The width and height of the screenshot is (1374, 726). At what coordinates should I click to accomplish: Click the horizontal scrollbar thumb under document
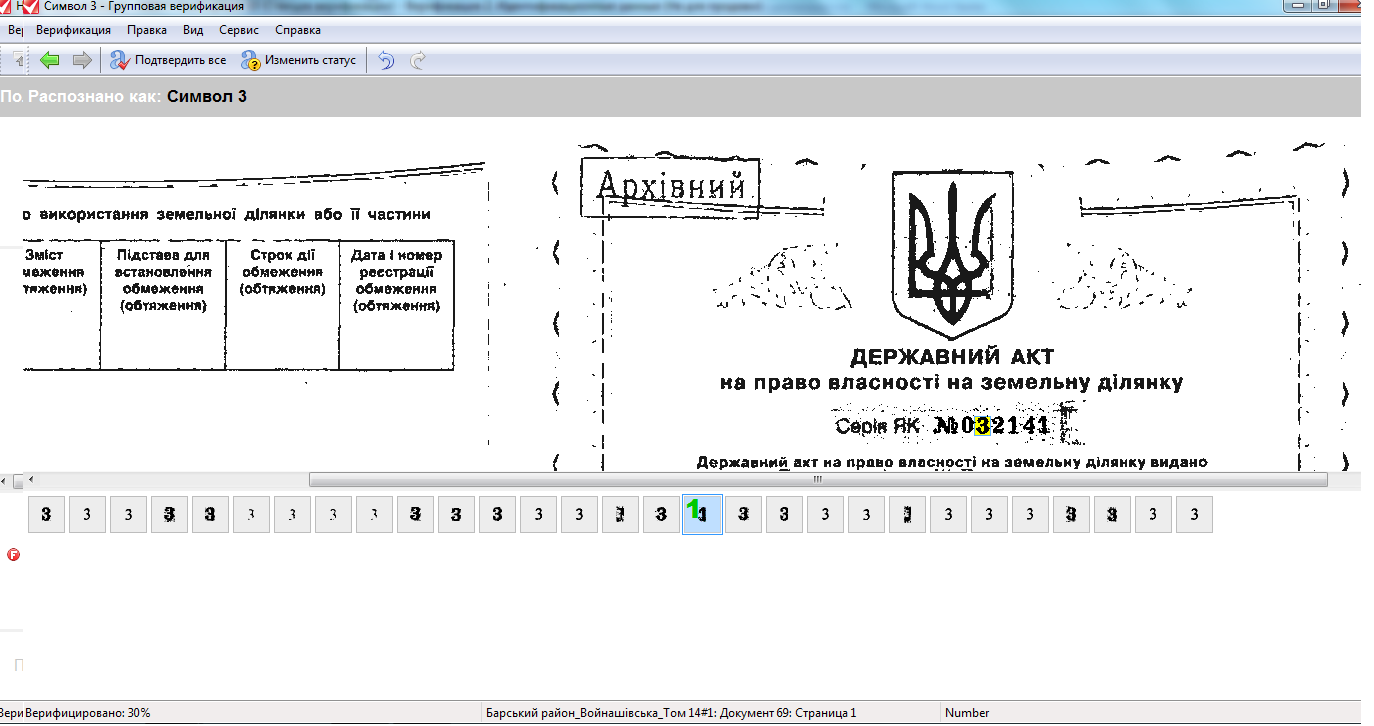(818, 480)
